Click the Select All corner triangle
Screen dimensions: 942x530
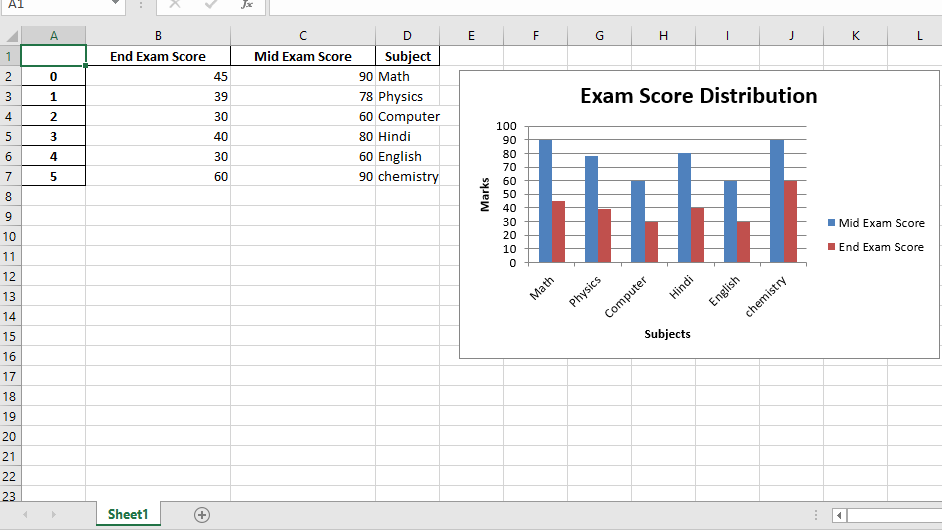click(x=11, y=35)
